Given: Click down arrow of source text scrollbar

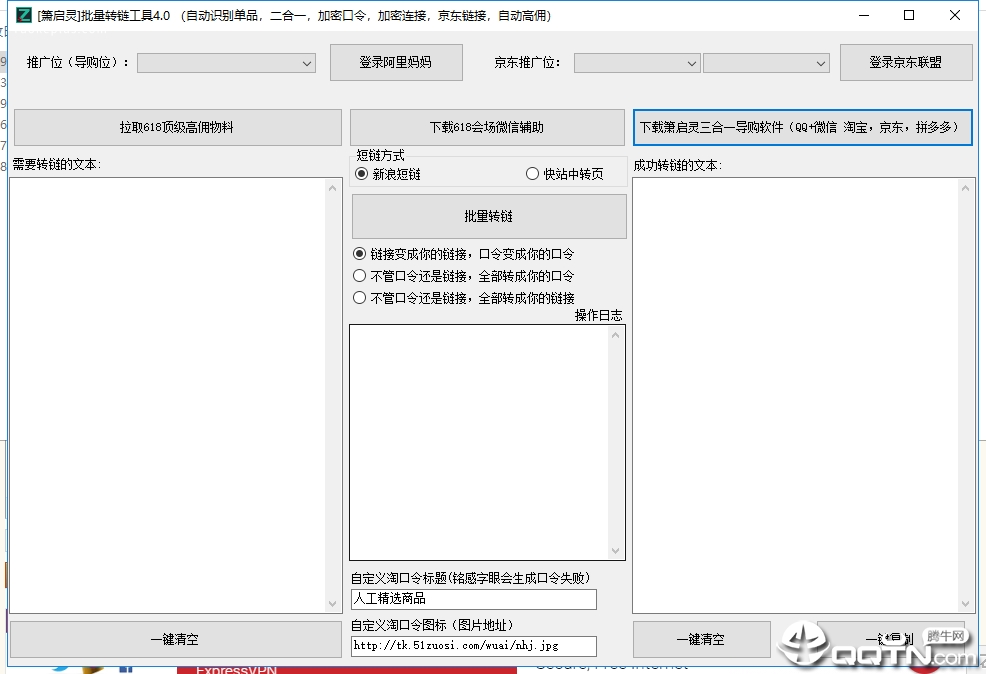Looking at the screenshot, I should pyautogui.click(x=333, y=604).
